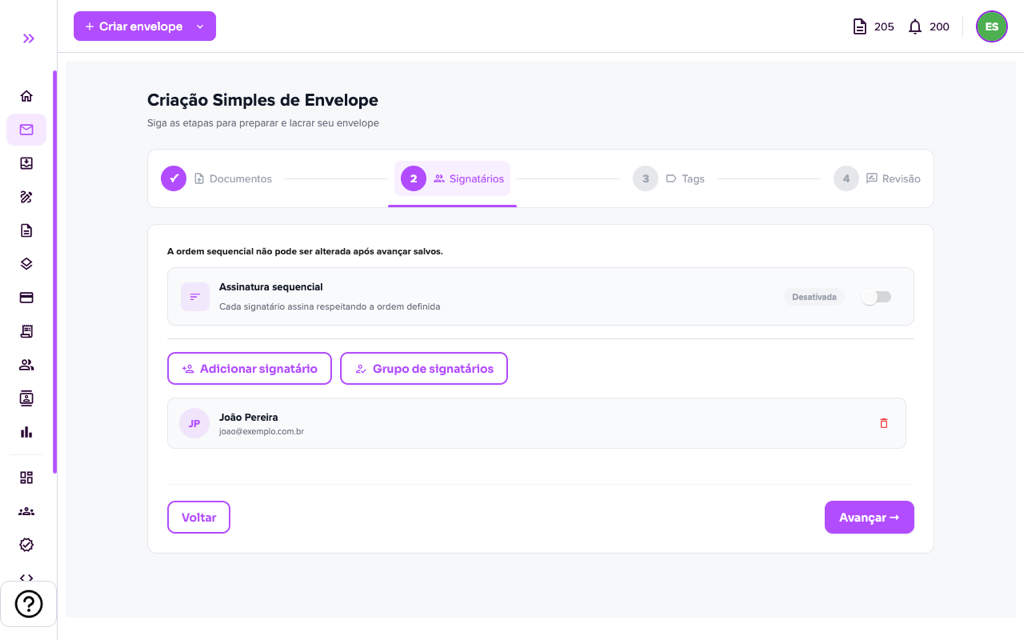Open the three-person team icon in sidebar
This screenshot has height=640, width=1024.
[26, 511]
